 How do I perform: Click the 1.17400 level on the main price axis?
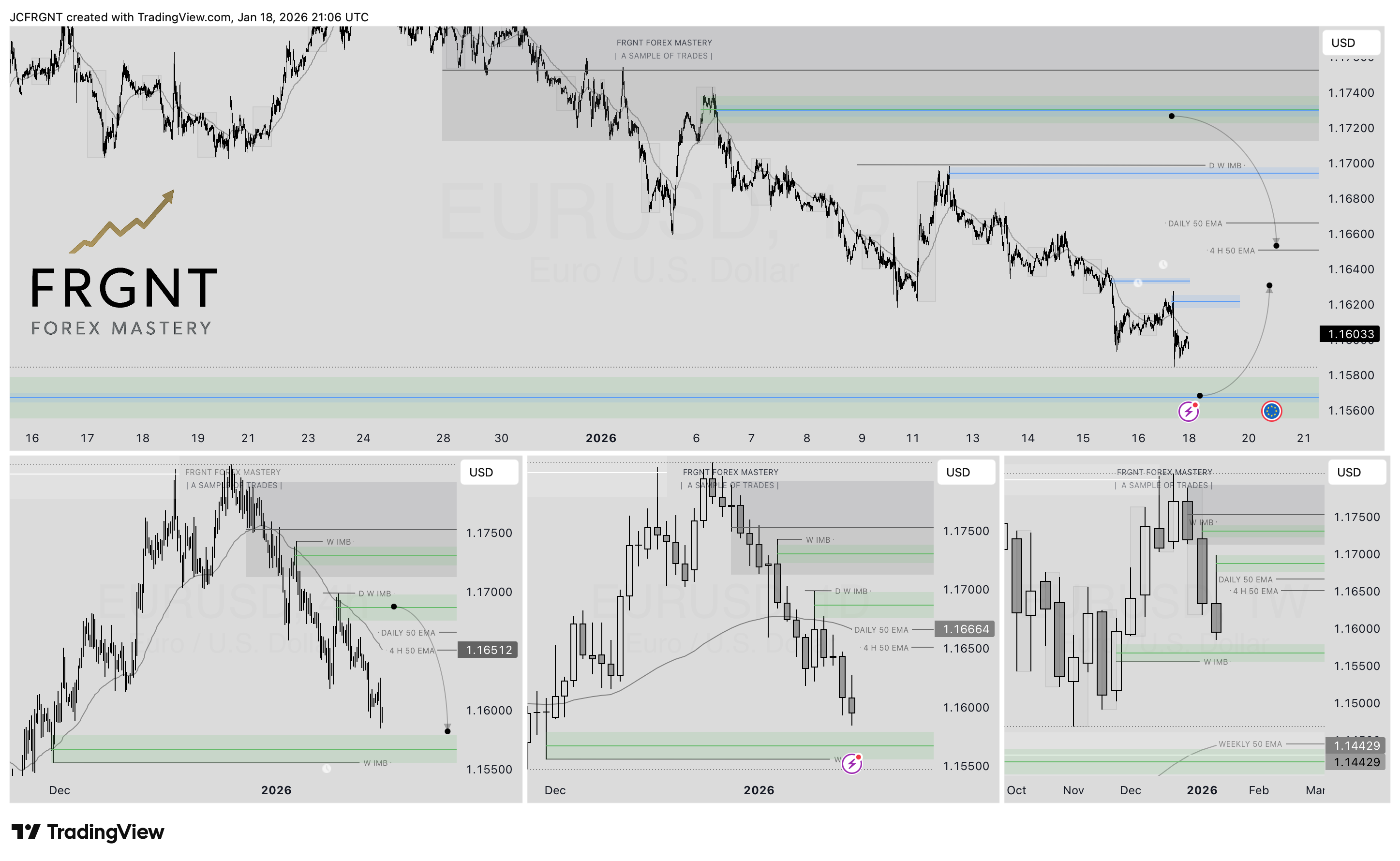pos(1351,93)
